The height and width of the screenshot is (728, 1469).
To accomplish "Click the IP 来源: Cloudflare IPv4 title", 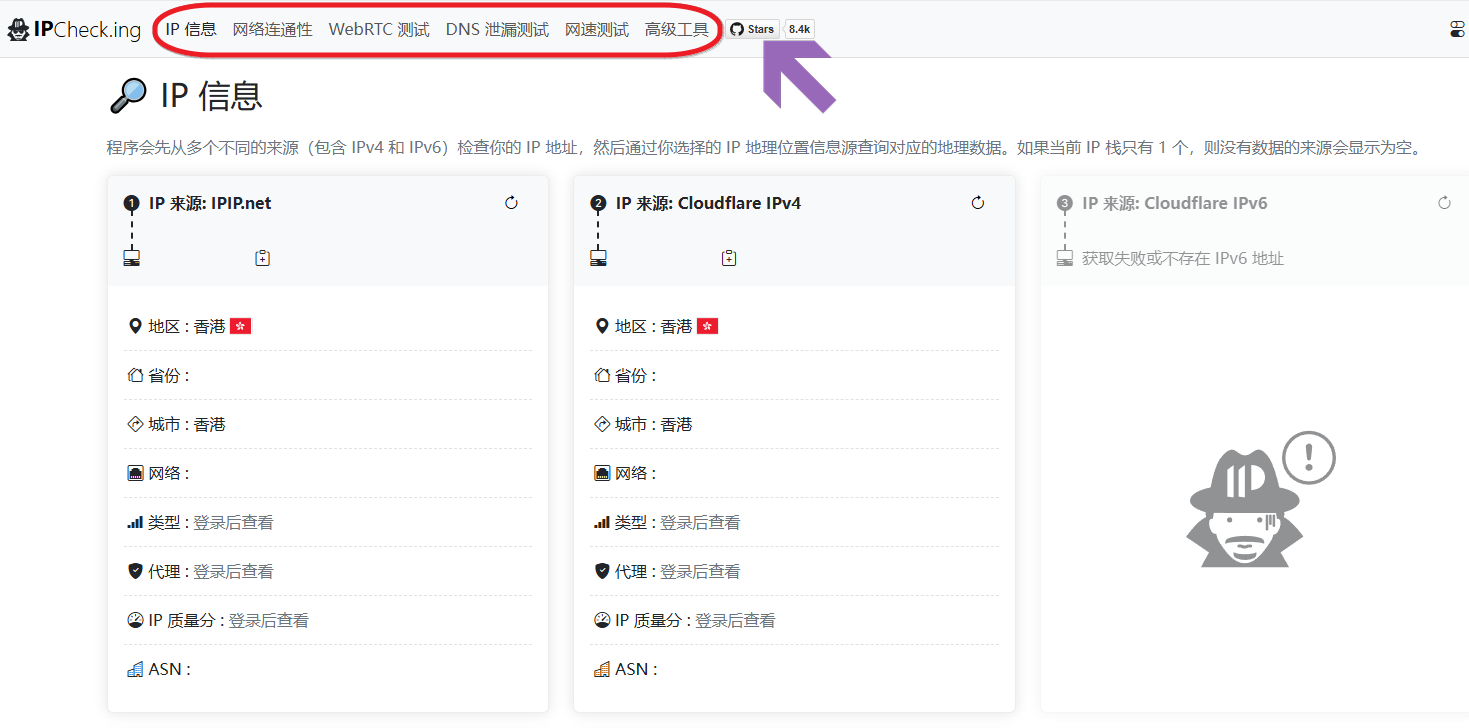I will 708,203.
